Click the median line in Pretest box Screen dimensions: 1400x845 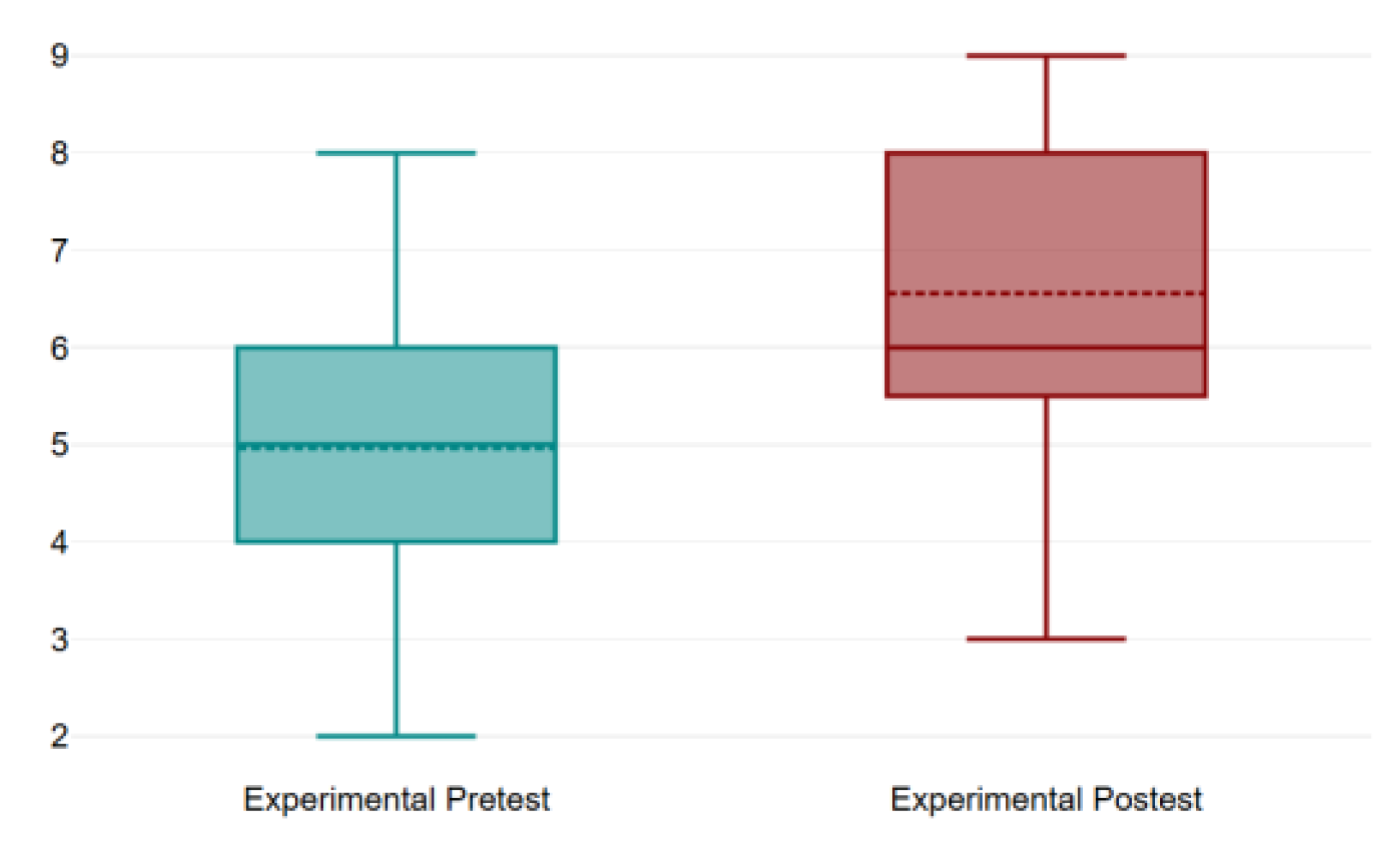pyautogui.click(x=396, y=445)
